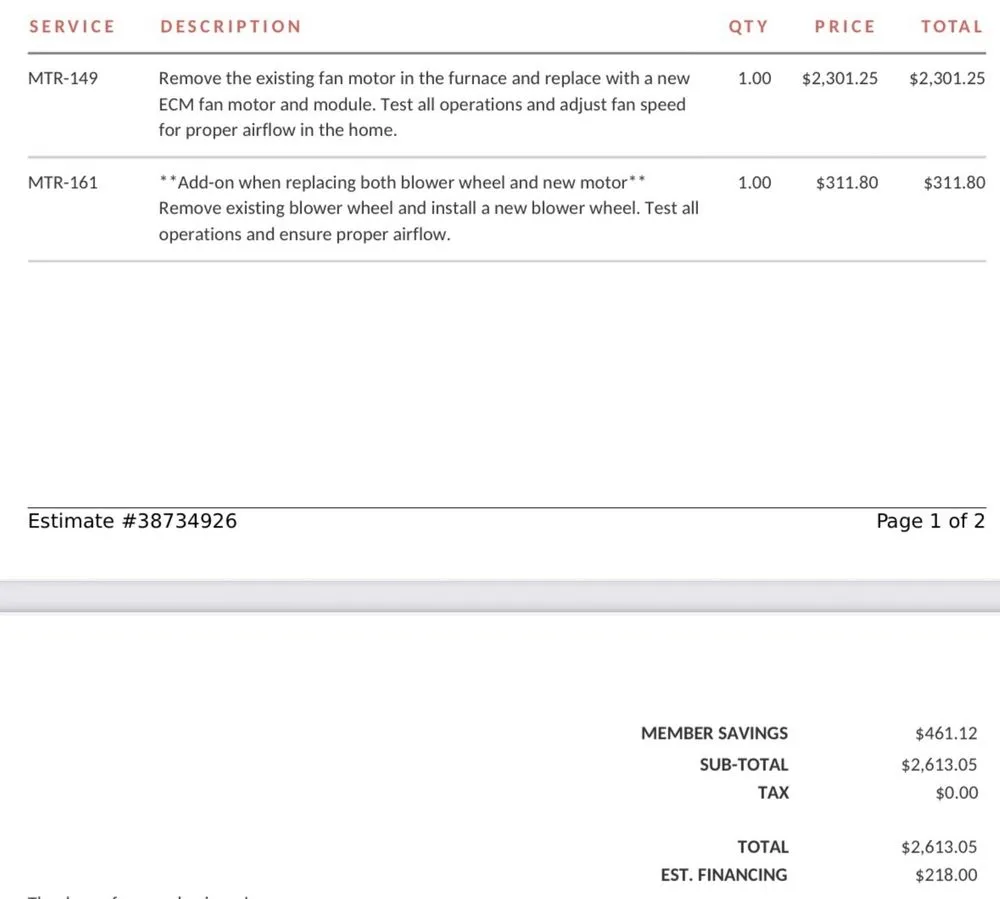Click the SUB-TOTAL amount $2,613.05
This screenshot has width=1000, height=899.
click(939, 764)
